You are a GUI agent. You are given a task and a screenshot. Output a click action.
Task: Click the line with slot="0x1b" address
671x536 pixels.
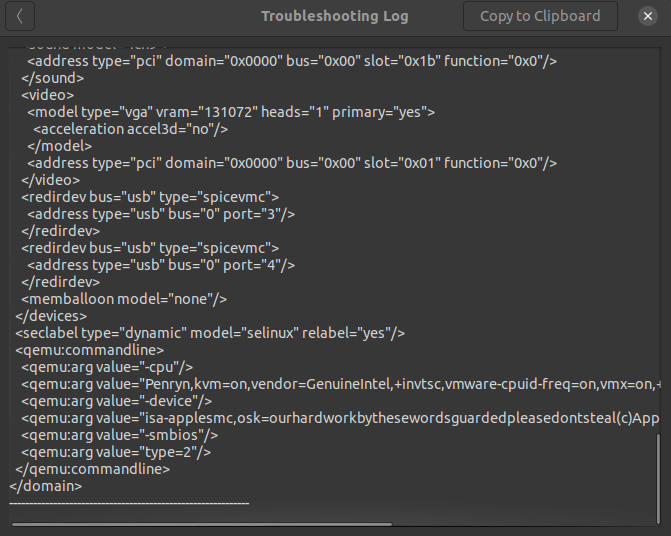point(292,61)
